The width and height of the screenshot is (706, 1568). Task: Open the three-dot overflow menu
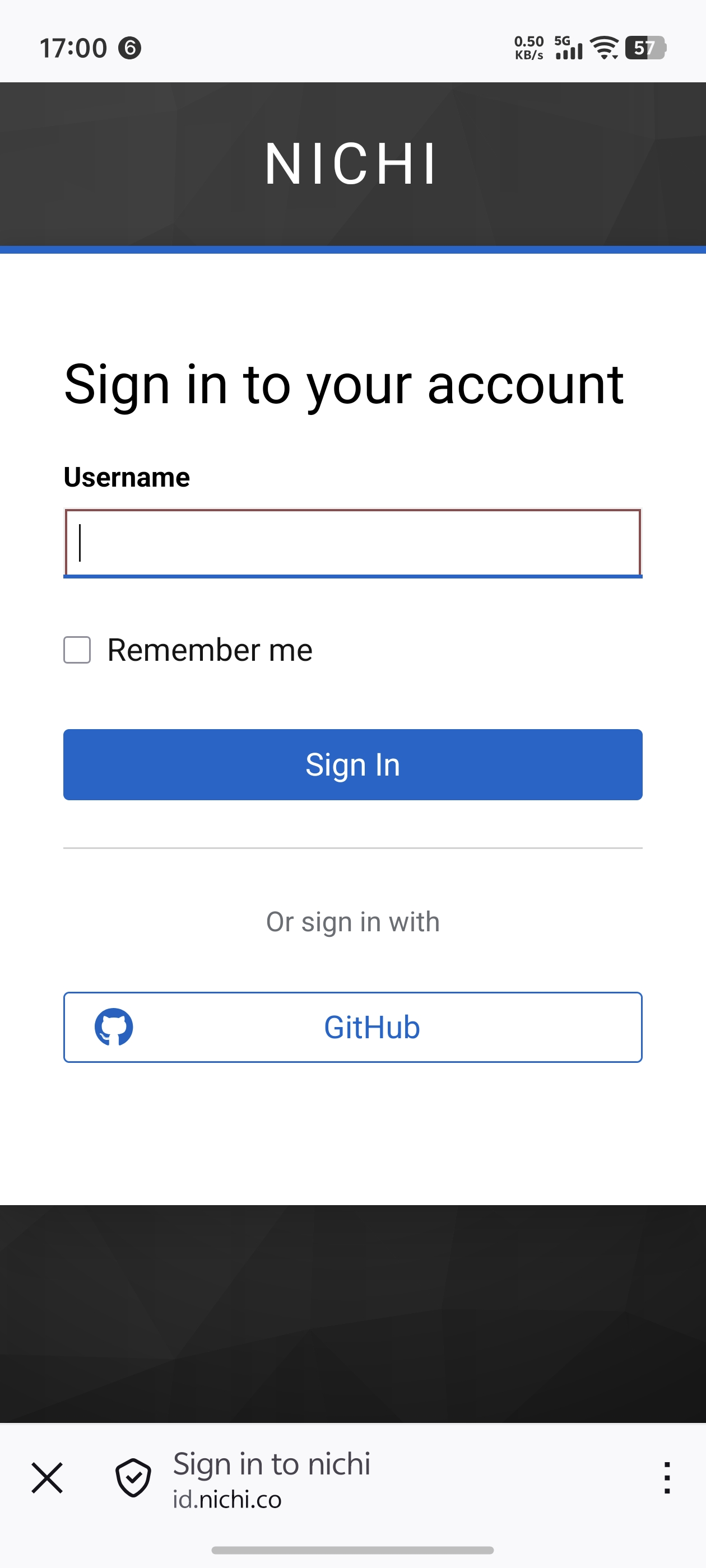pos(667,1478)
